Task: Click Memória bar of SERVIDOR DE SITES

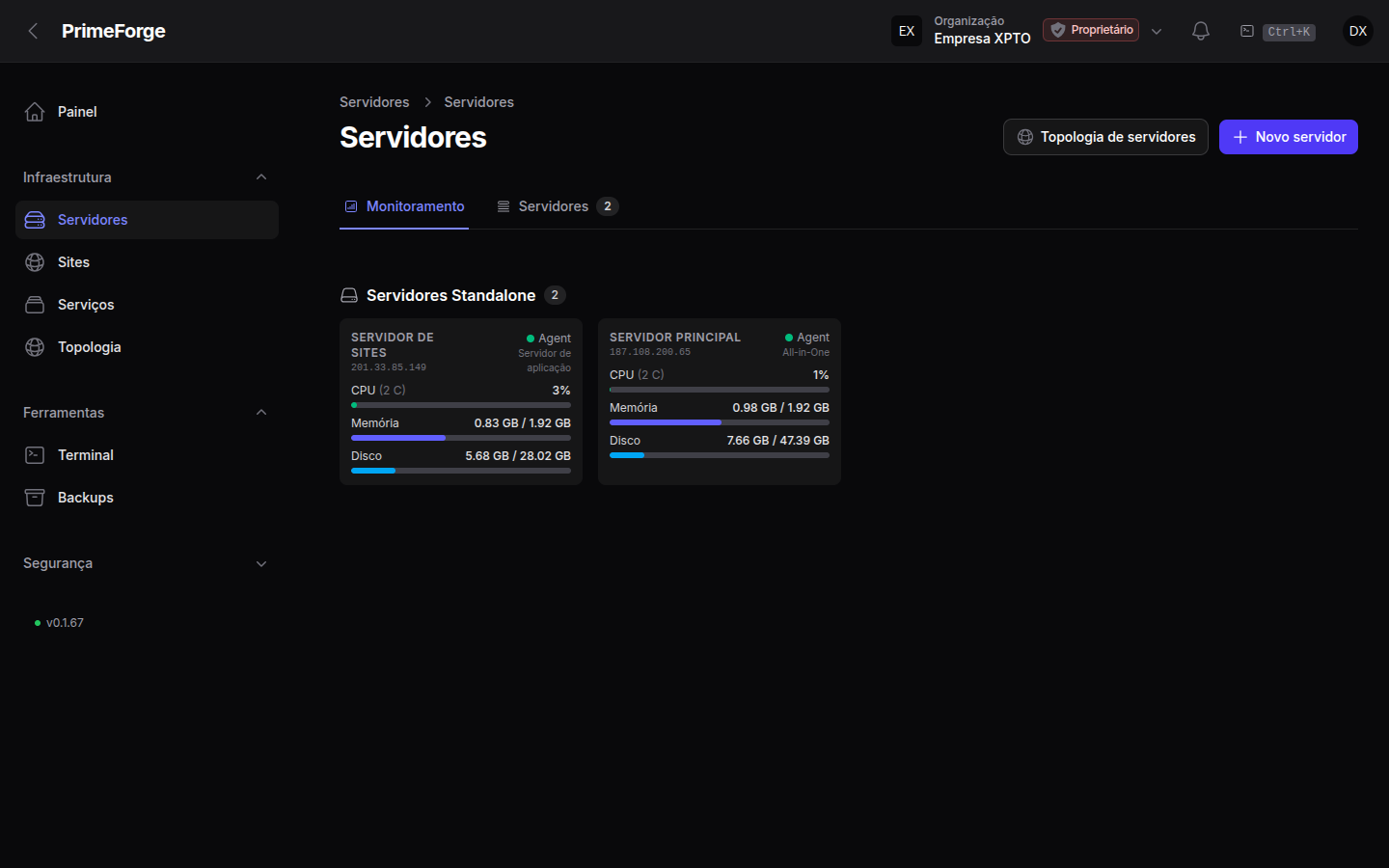Action: point(461,438)
